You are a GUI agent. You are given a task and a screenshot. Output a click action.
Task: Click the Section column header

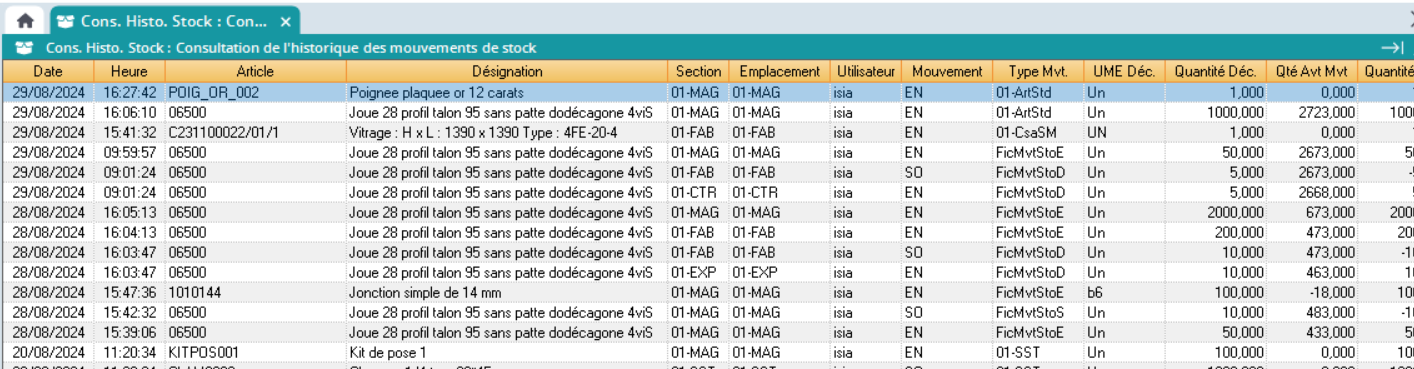[x=698, y=72]
